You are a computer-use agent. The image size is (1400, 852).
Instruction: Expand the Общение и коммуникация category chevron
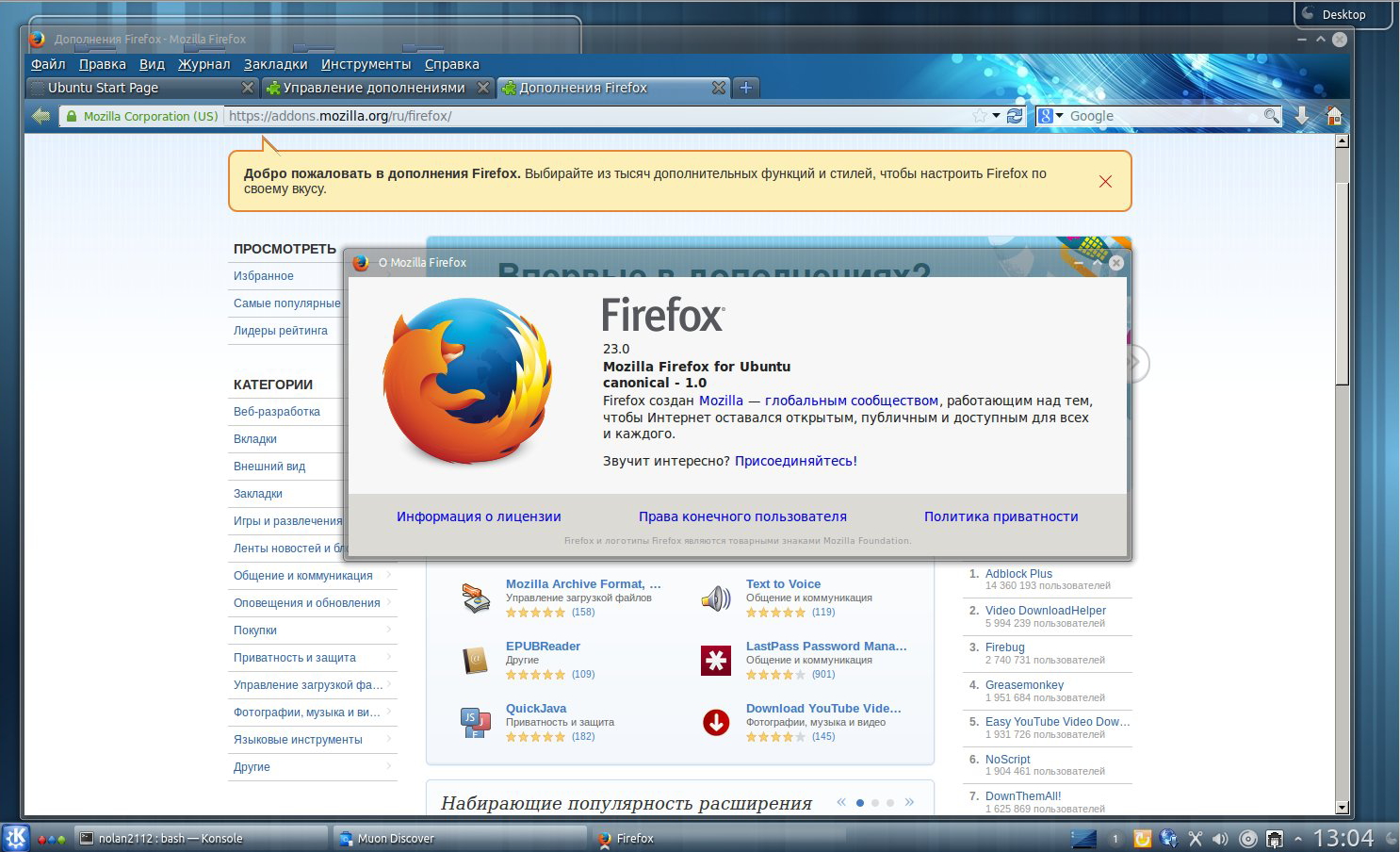(389, 575)
